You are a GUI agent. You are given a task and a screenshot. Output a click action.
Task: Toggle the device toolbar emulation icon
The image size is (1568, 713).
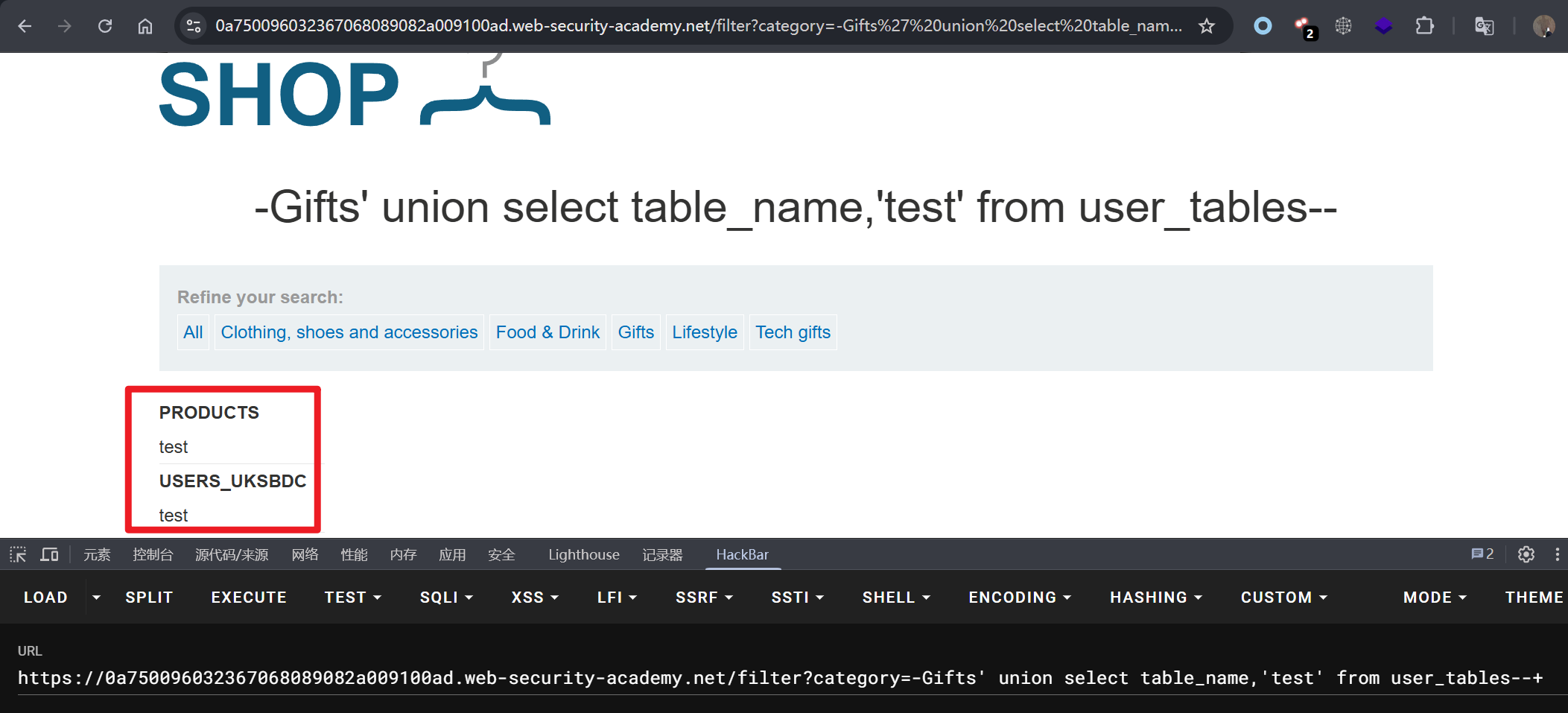click(50, 554)
